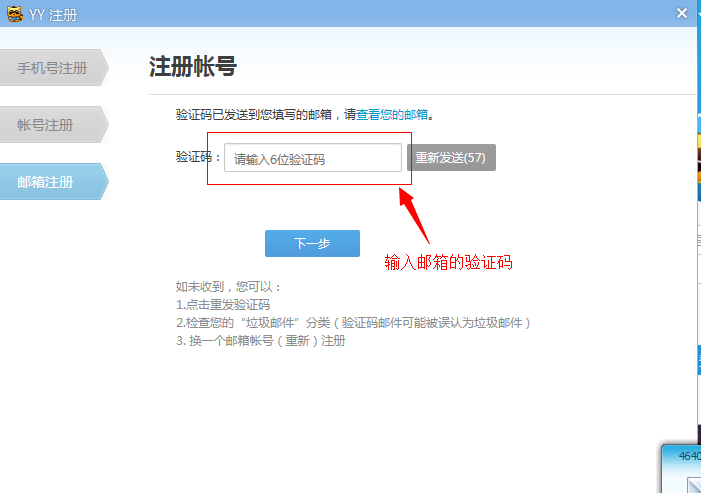The height and width of the screenshot is (493, 701).
Task: Click the 重新发送 resend code button
Action: 451,158
